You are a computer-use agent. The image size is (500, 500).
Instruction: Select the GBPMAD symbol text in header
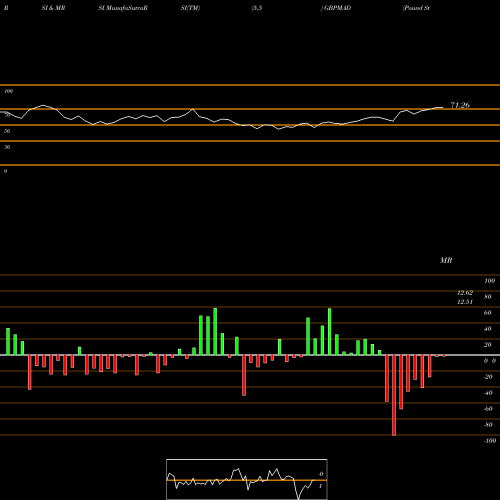[x=337, y=8]
